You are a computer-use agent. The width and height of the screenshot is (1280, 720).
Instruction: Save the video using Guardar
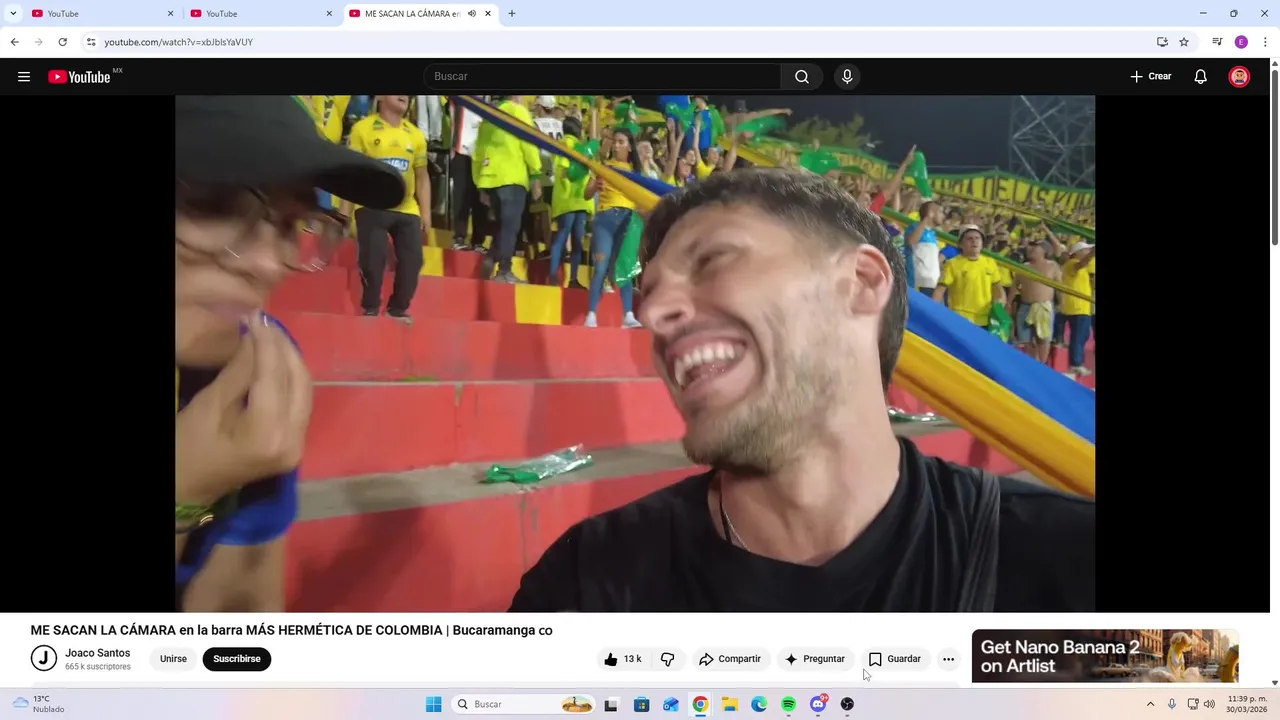click(x=895, y=659)
